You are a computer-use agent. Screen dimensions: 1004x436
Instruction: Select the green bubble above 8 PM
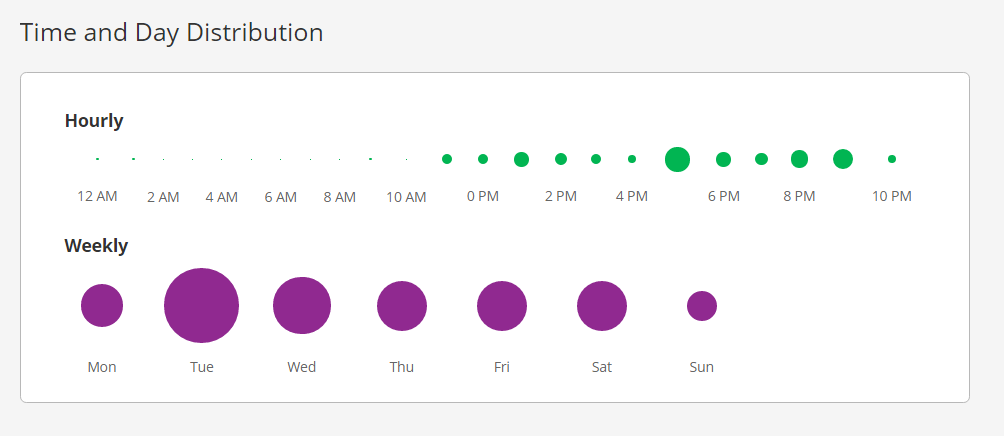(x=799, y=159)
